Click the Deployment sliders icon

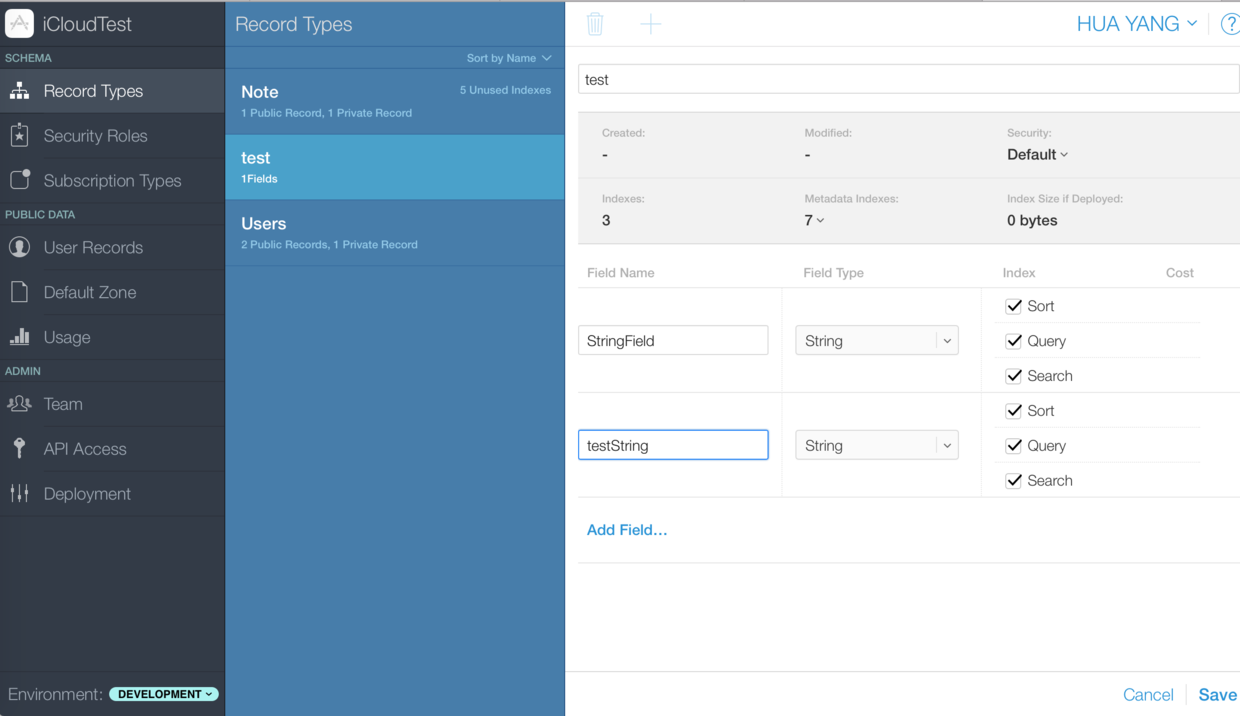19,493
